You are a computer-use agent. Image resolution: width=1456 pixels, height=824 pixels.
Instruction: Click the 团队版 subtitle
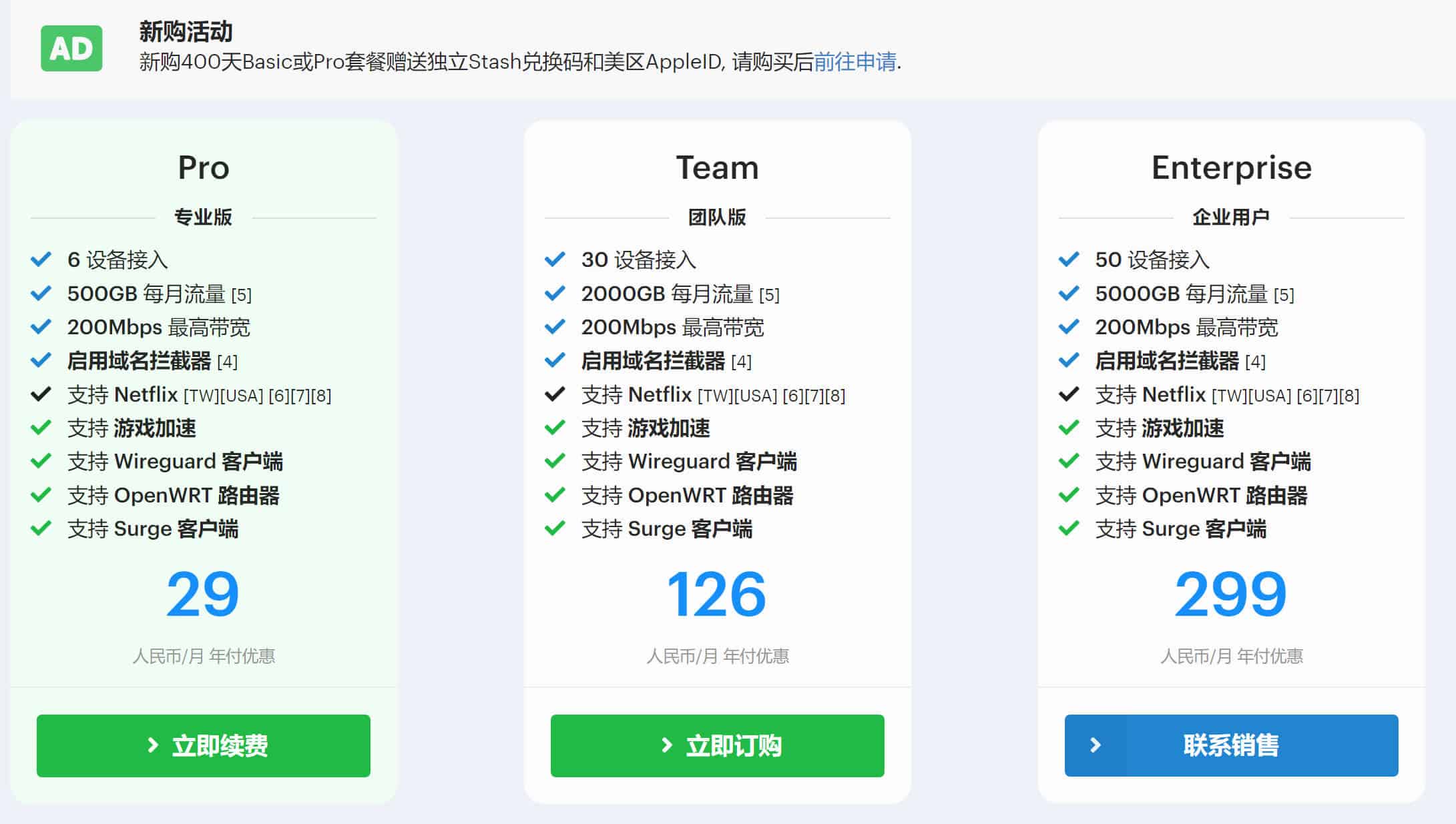coord(718,218)
